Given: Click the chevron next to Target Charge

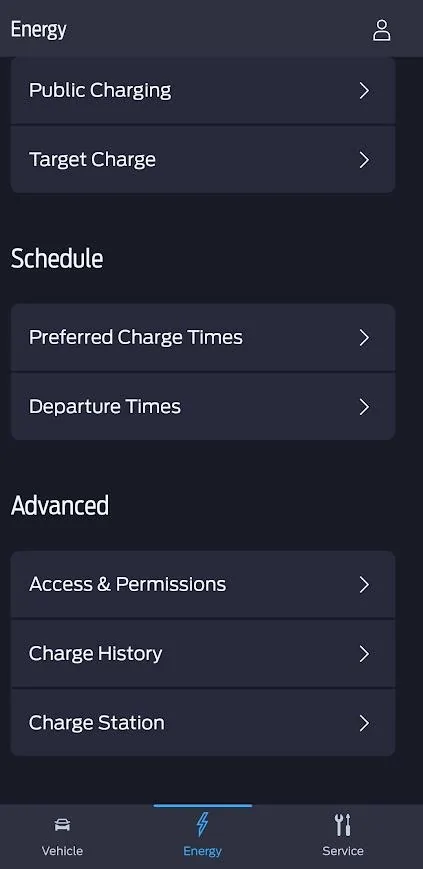Looking at the screenshot, I should tap(364, 160).
